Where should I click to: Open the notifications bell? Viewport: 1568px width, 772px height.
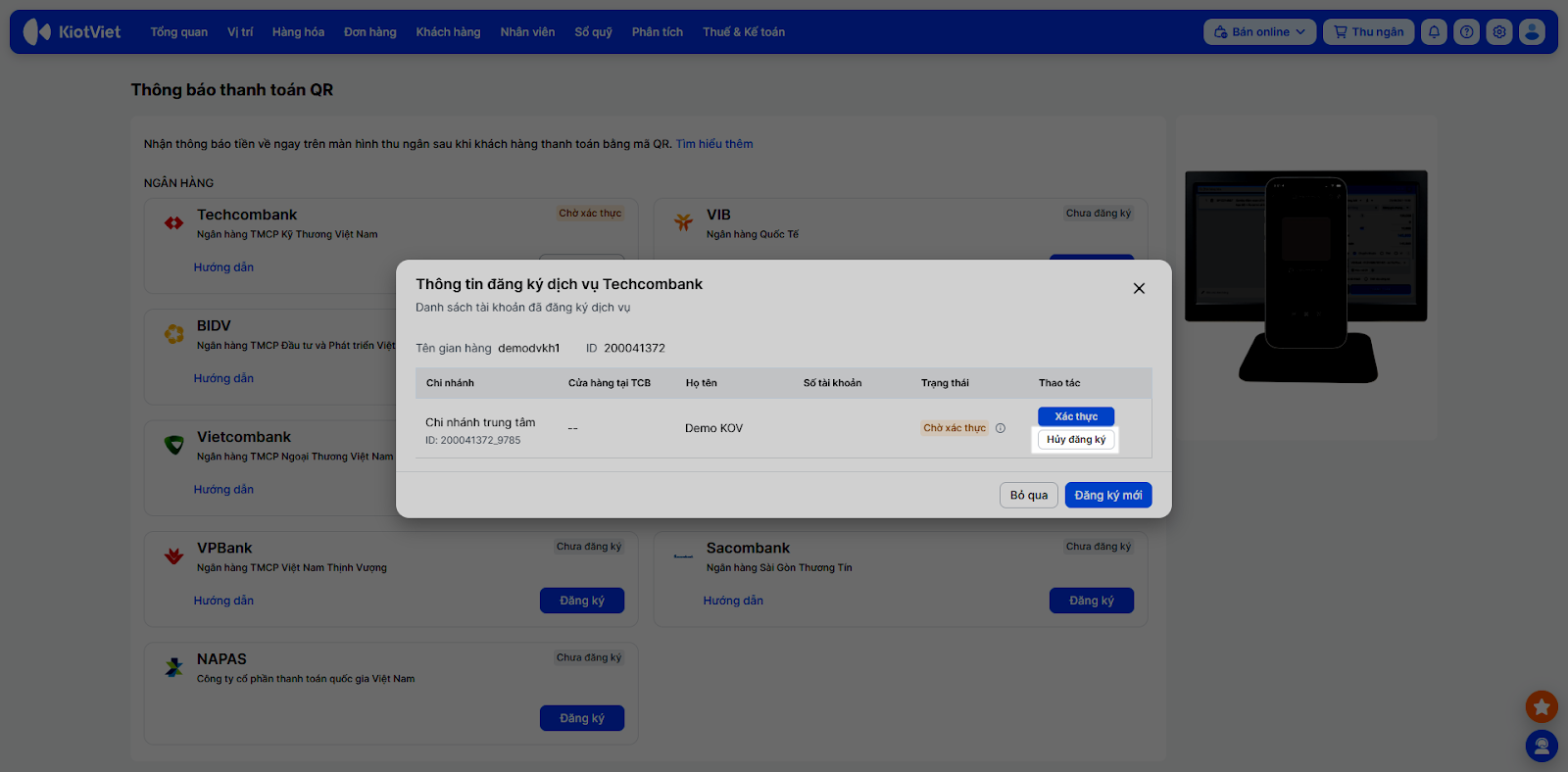(1434, 31)
